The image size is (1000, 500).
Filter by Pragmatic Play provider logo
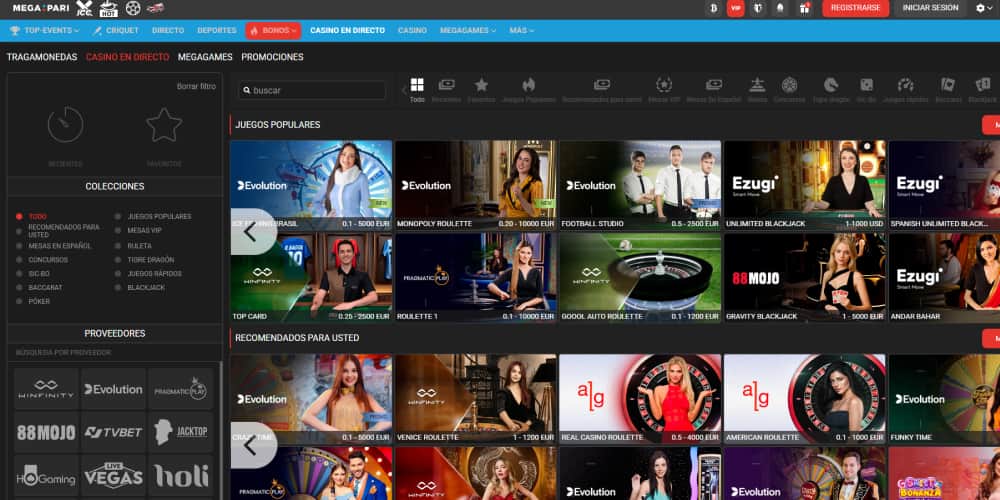(180, 389)
